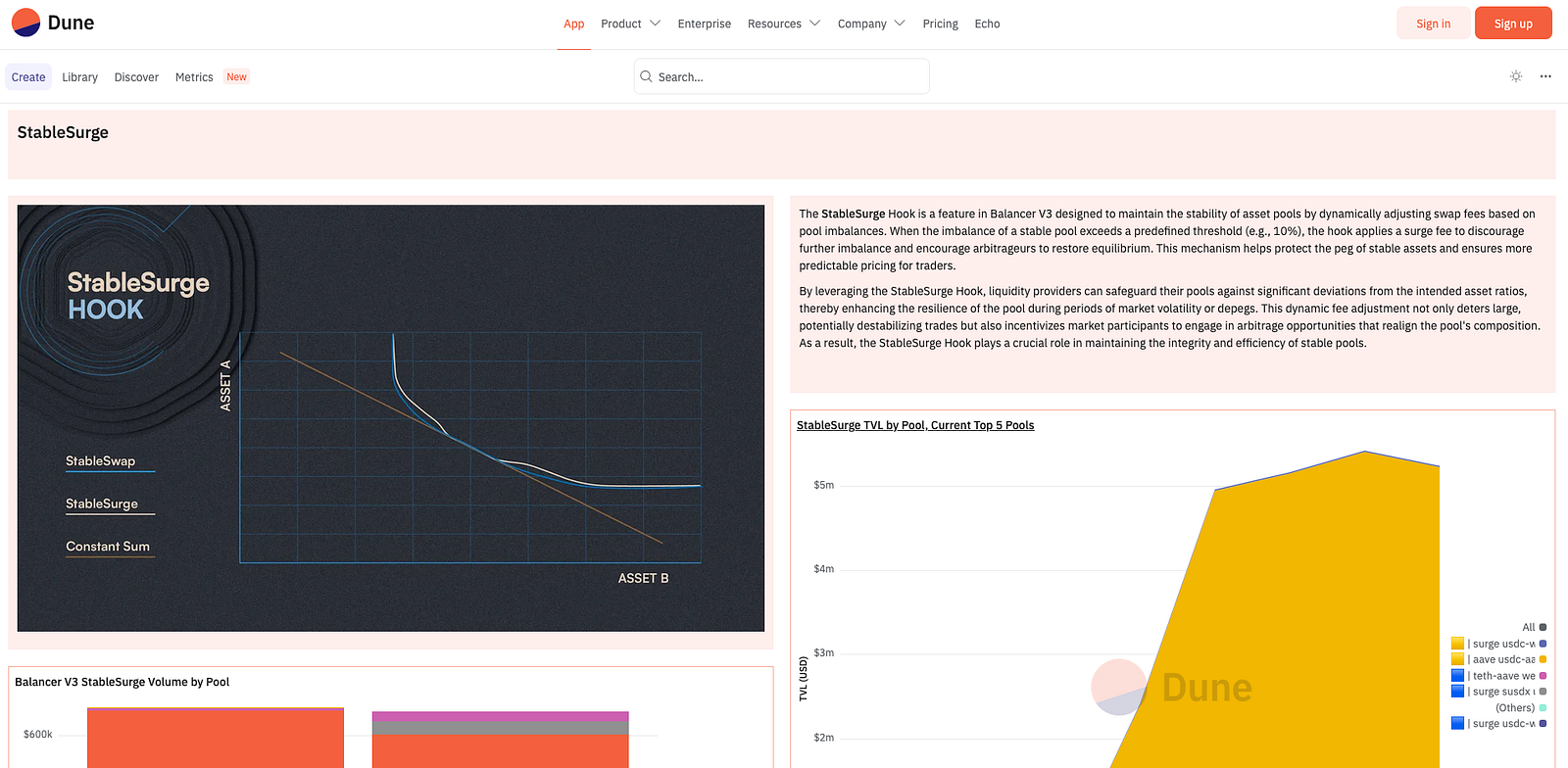Image resolution: width=1568 pixels, height=768 pixels.
Task: Click the Balancer V3 StableSurge Volume by Pool title
Action: click(x=122, y=682)
